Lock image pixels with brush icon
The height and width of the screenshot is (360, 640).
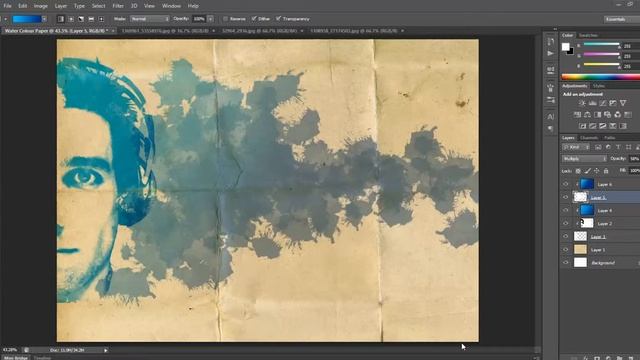(587, 171)
